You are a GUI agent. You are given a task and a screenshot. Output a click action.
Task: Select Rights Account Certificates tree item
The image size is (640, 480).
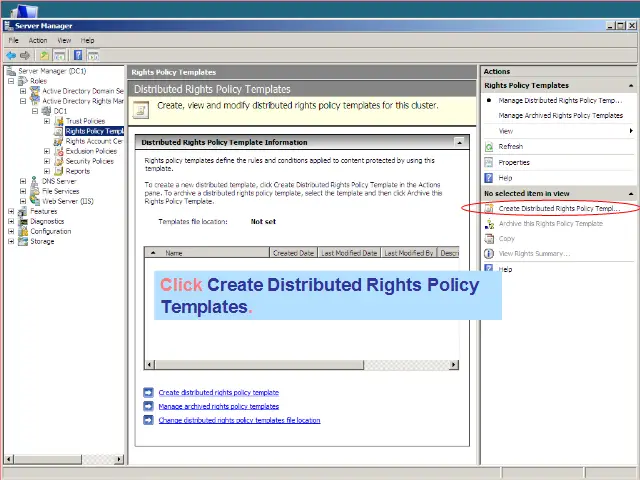click(x=94, y=141)
